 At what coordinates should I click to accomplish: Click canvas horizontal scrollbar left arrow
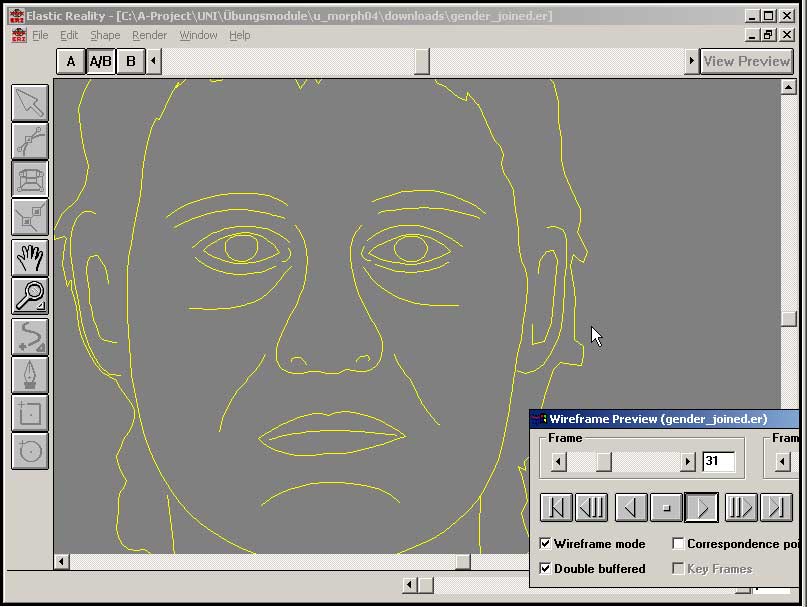pos(62,562)
